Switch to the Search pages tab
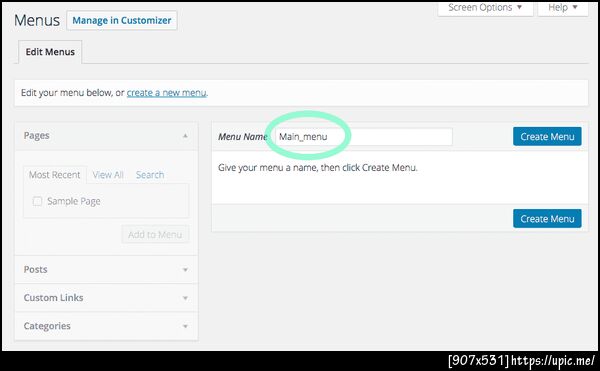Viewport: 600px width, 371px height. (150, 175)
